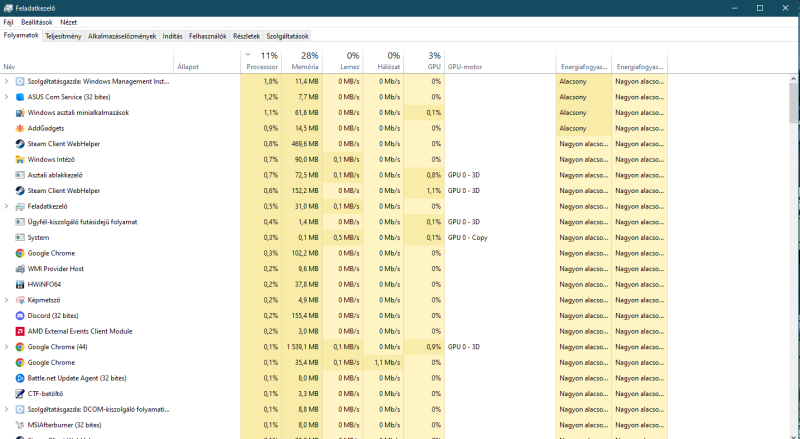
Task: Click the AddGadgets process icon
Action: pos(20,129)
